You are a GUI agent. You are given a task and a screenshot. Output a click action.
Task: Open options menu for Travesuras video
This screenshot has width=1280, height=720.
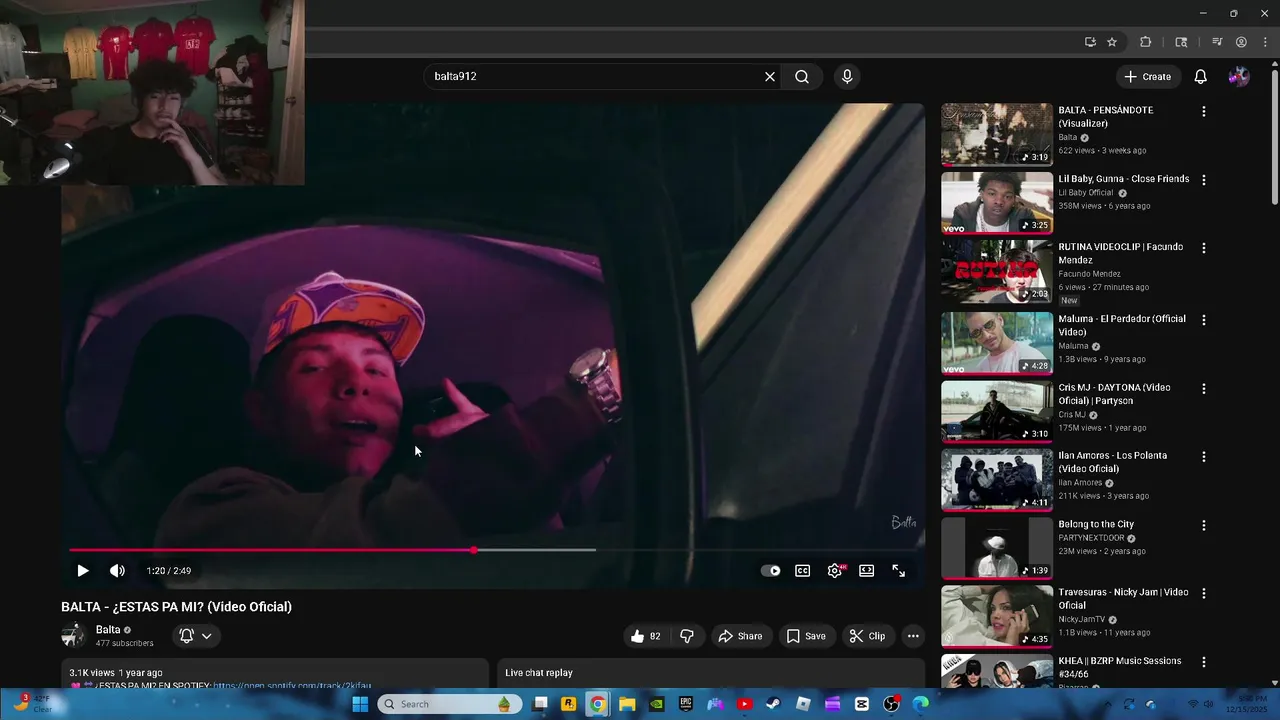(x=1204, y=593)
